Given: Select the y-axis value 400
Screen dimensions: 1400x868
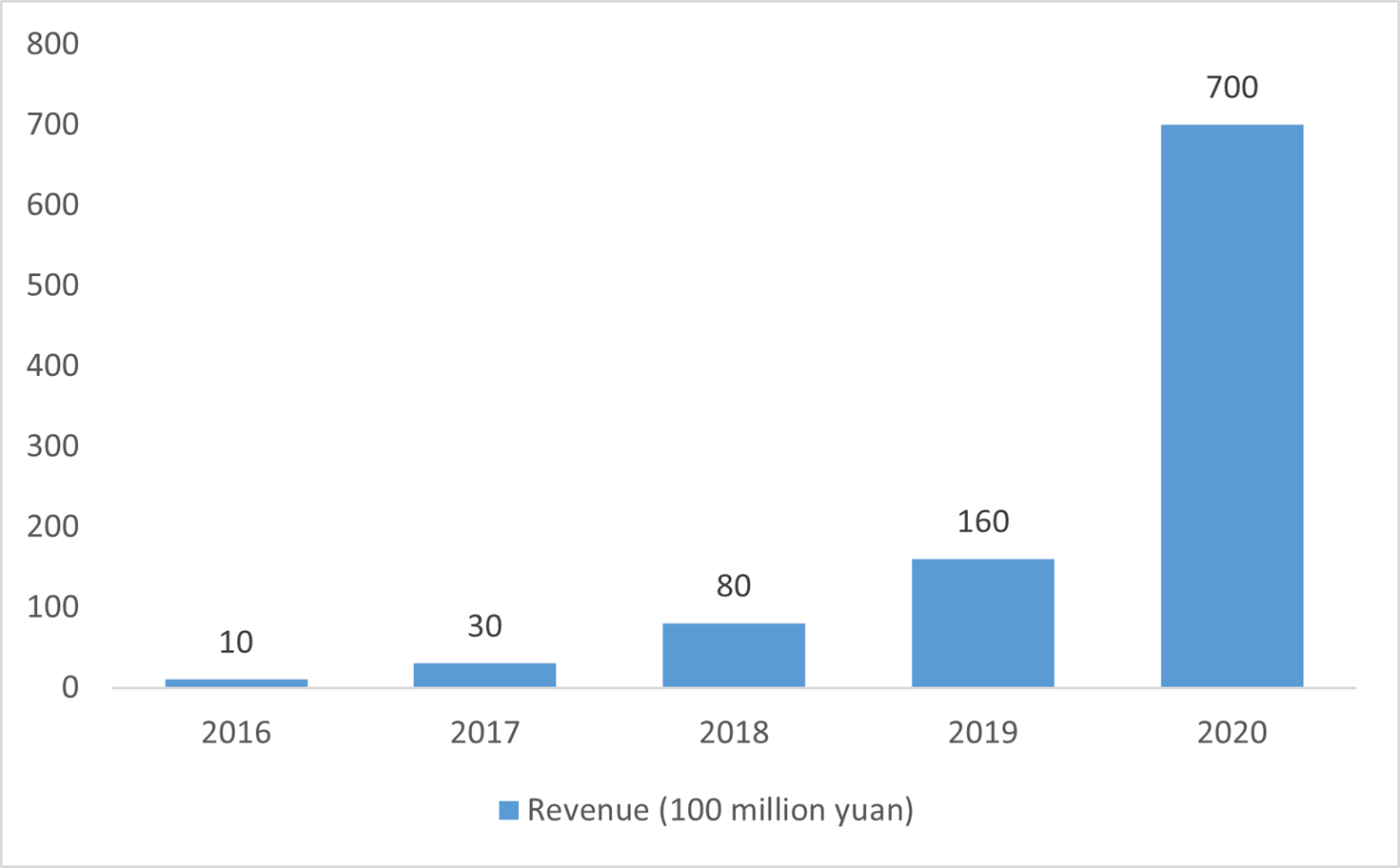Looking at the screenshot, I should point(53,365).
